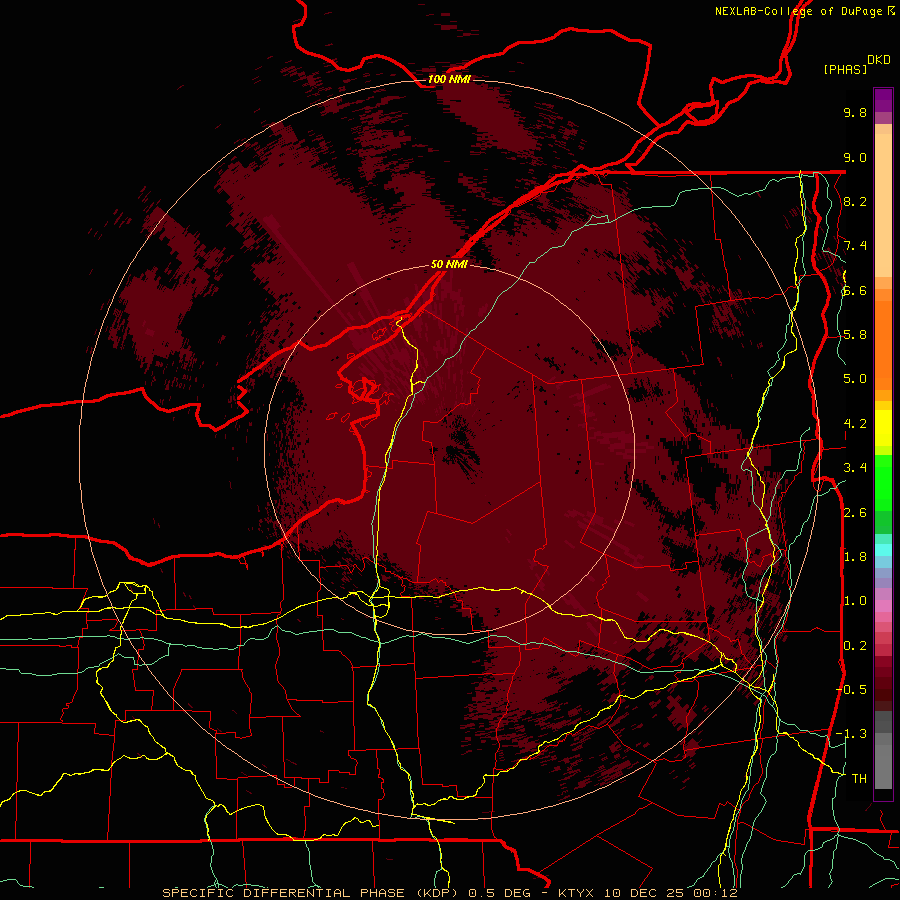The width and height of the screenshot is (900, 900).
Task: Click the -1.3 colorbar value
Action: coord(851,734)
